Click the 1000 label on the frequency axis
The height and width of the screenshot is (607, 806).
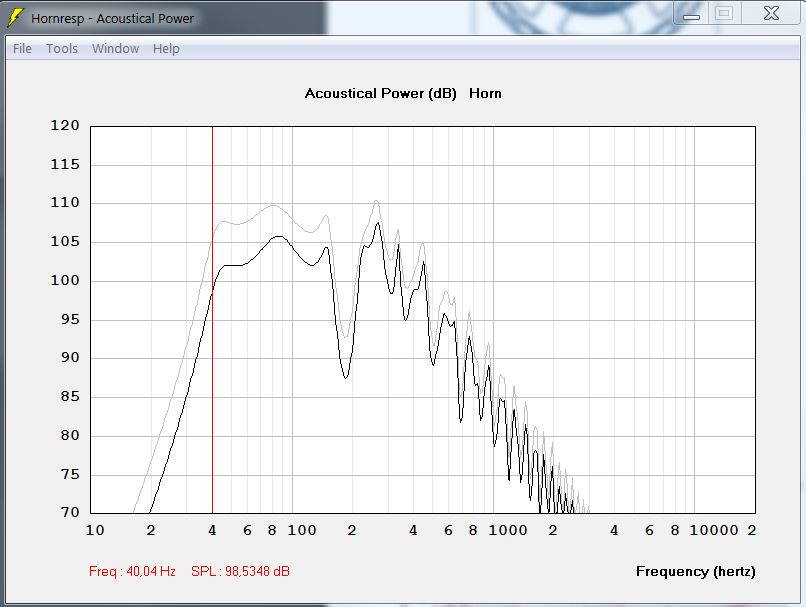(507, 530)
